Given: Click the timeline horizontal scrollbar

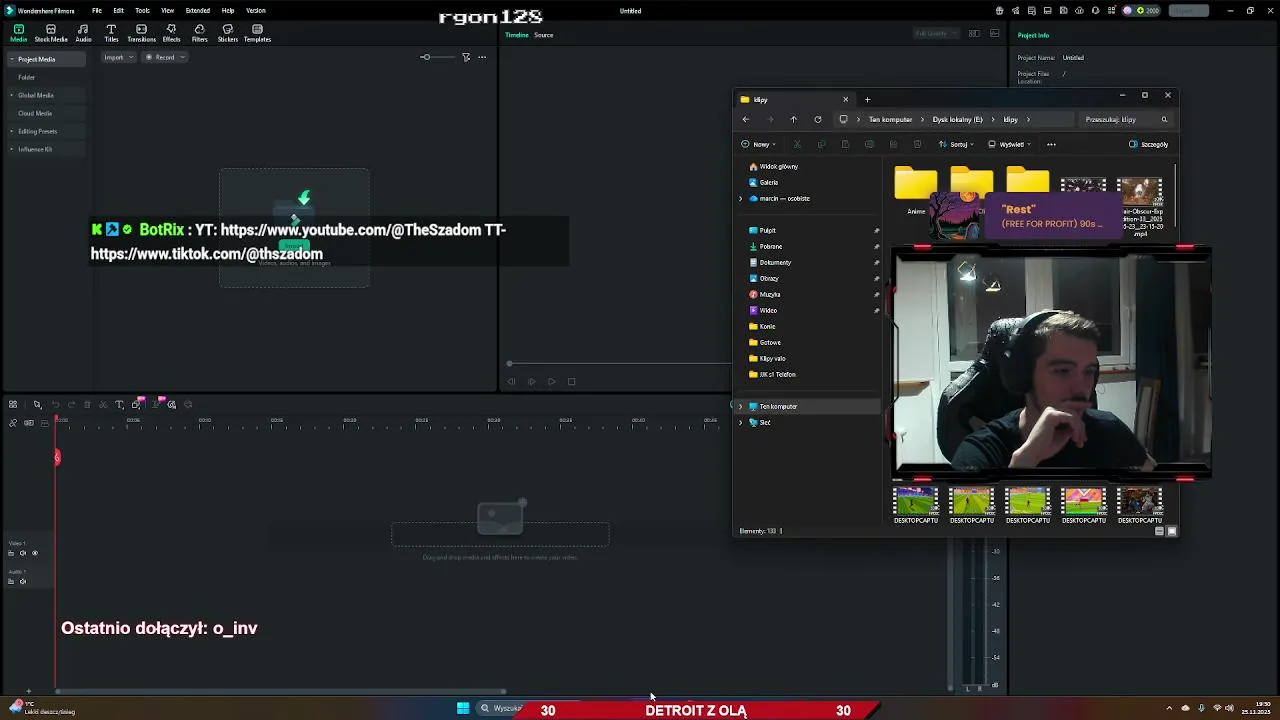Looking at the screenshot, I should point(280,691).
